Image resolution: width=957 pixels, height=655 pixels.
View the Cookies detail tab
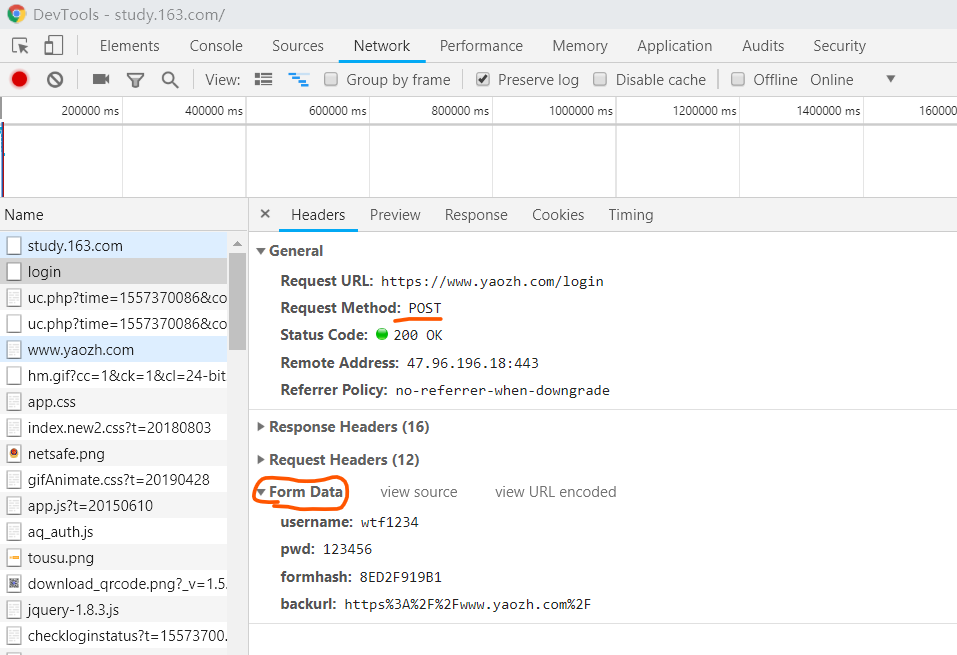pos(558,215)
